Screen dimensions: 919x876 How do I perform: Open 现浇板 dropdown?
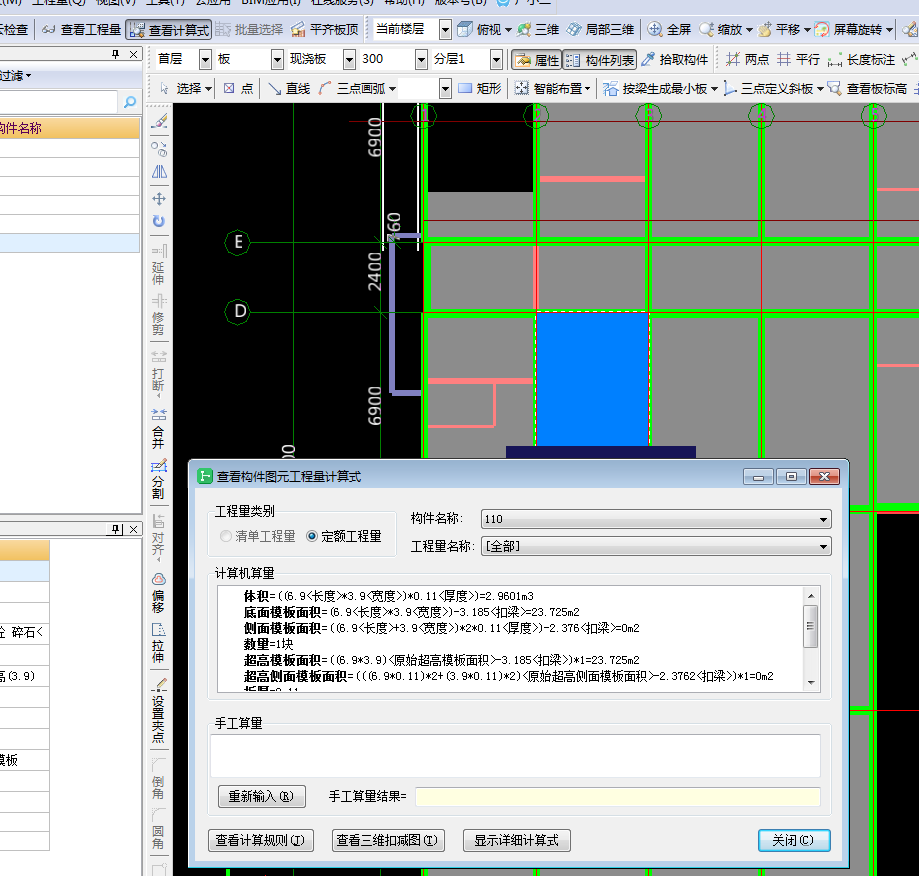pyautogui.click(x=349, y=59)
